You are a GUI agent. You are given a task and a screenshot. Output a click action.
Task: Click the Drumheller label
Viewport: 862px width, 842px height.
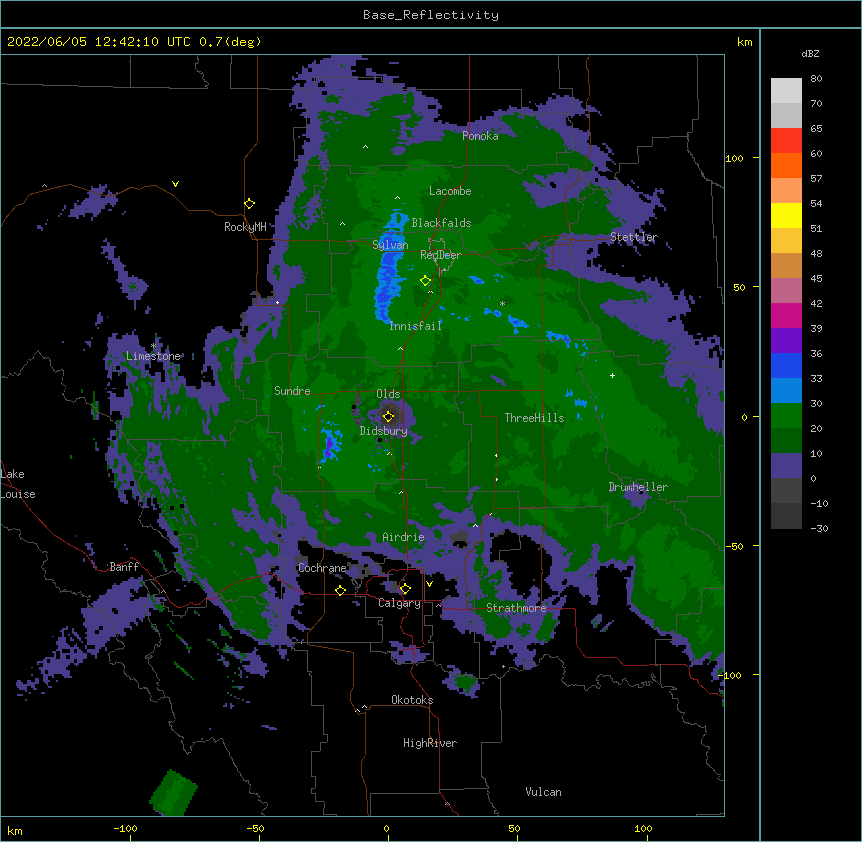638,487
